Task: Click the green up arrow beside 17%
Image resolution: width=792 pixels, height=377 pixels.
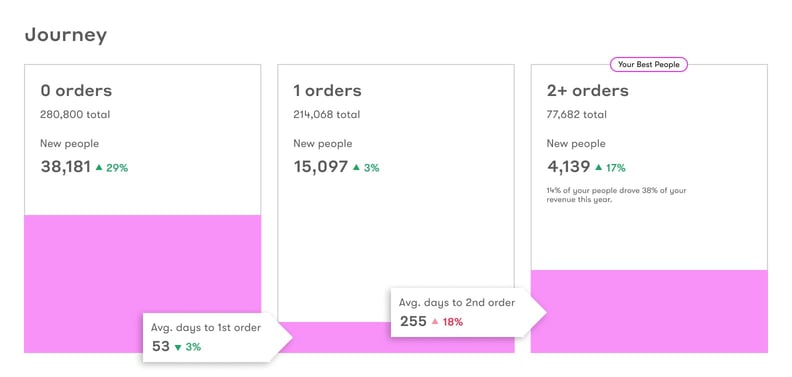Action: pos(599,167)
